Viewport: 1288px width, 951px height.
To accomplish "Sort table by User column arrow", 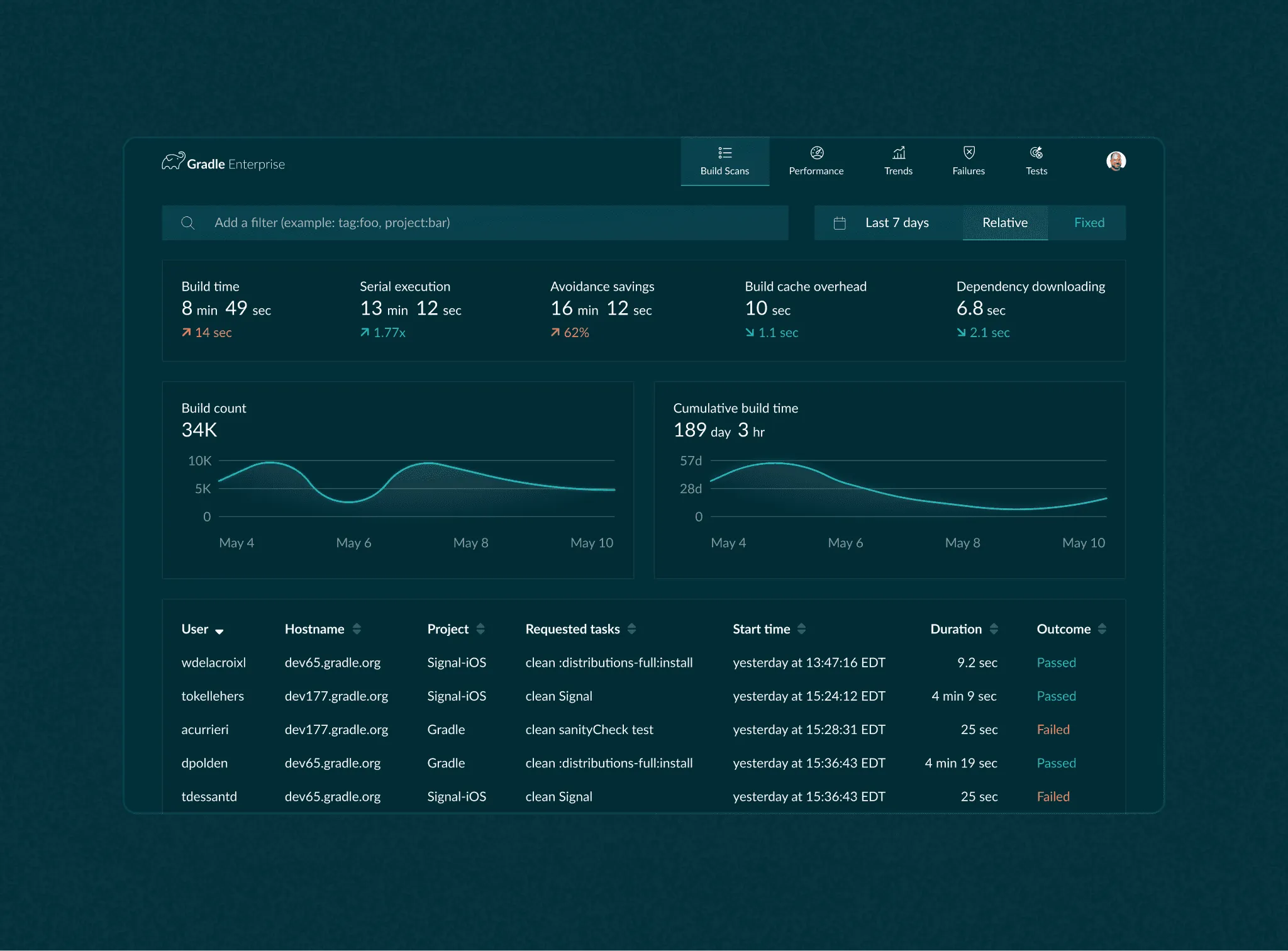I will (x=219, y=631).
